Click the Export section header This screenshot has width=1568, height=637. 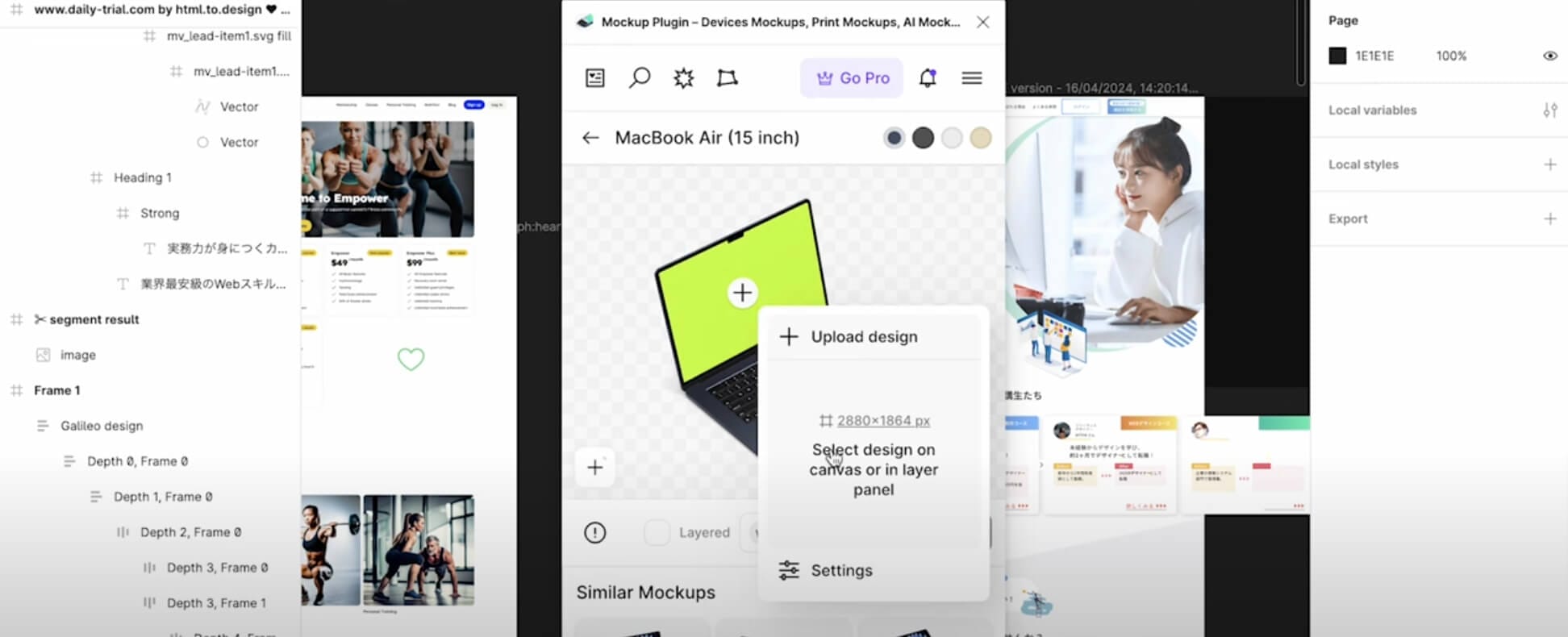1348,219
